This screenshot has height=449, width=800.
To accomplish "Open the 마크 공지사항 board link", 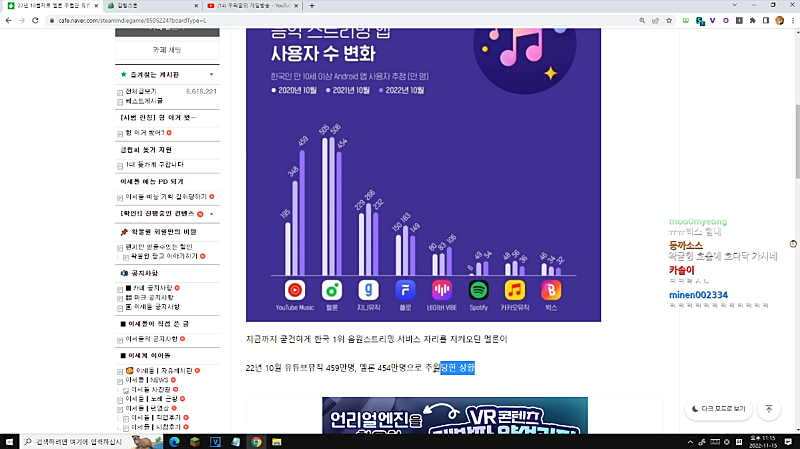I will coord(149,297).
